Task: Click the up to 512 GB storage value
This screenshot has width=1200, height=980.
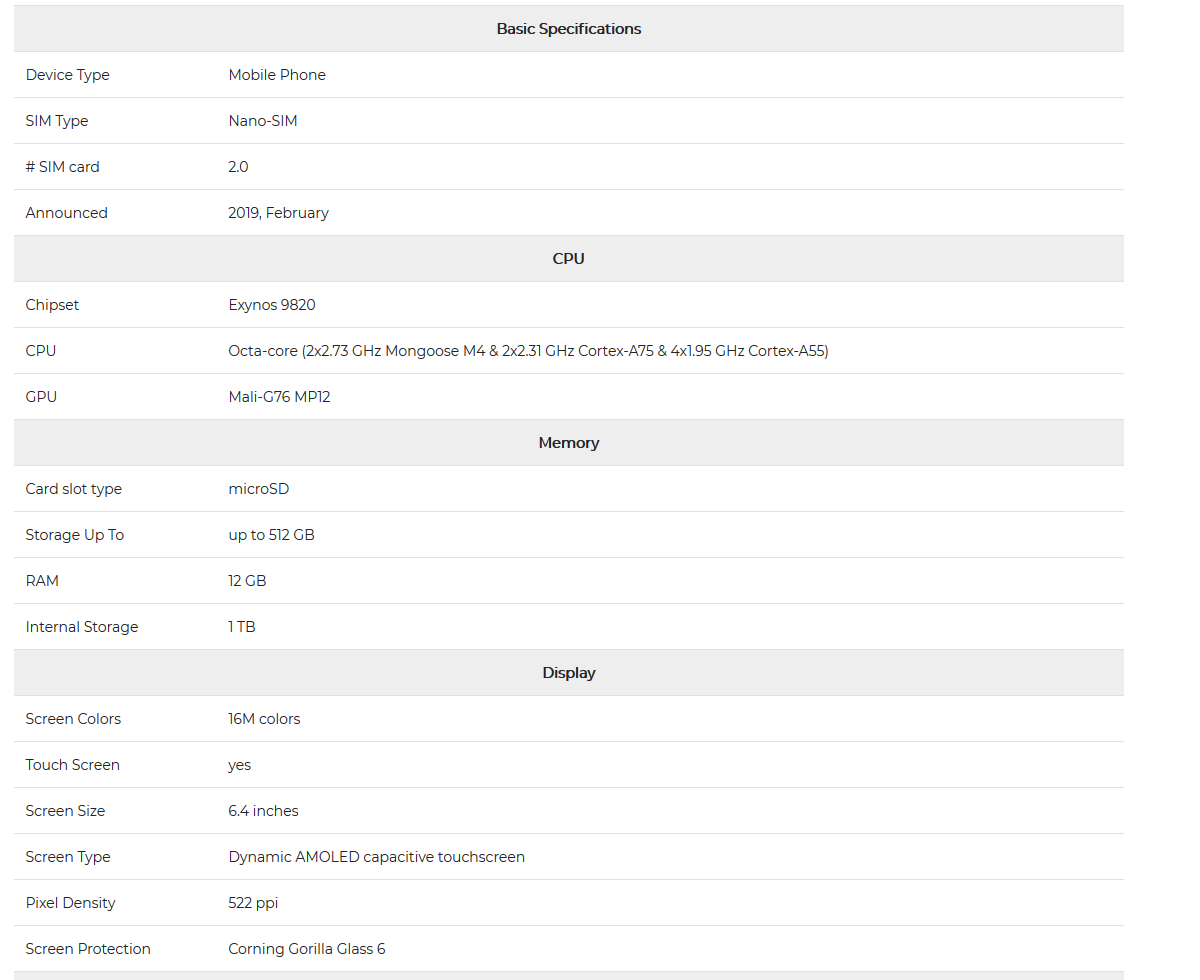Action: point(271,535)
